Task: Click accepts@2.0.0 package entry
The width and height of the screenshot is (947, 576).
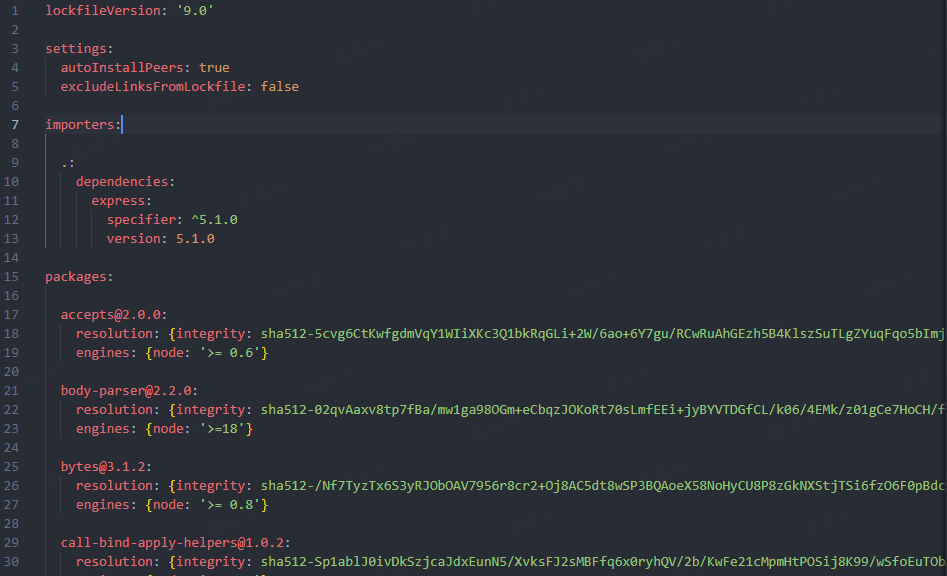Action: (x=111, y=315)
